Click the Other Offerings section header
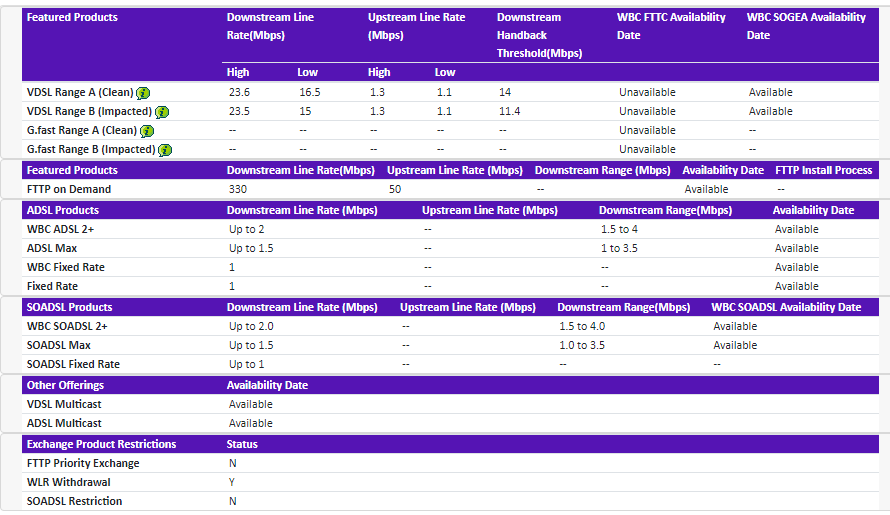Image resolution: width=890 pixels, height=515 pixels. (x=65, y=385)
